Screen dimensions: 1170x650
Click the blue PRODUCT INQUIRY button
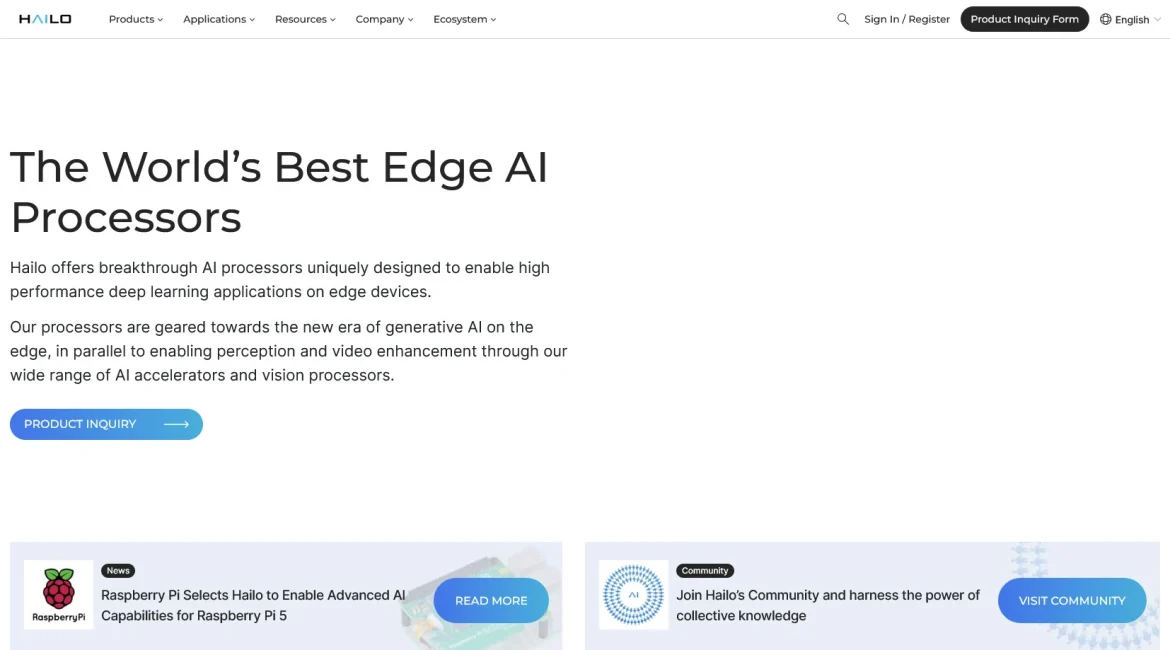(x=106, y=424)
